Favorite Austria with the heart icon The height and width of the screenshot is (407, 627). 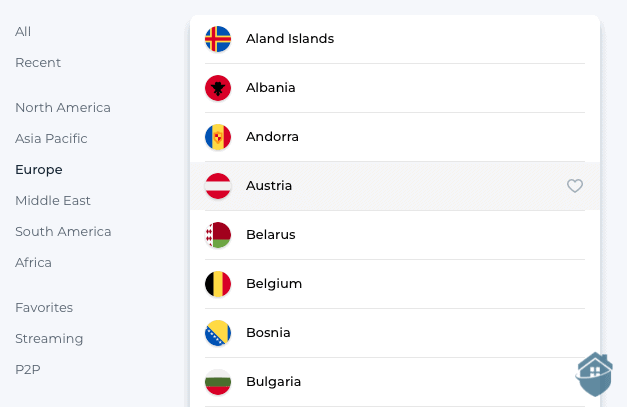575,186
